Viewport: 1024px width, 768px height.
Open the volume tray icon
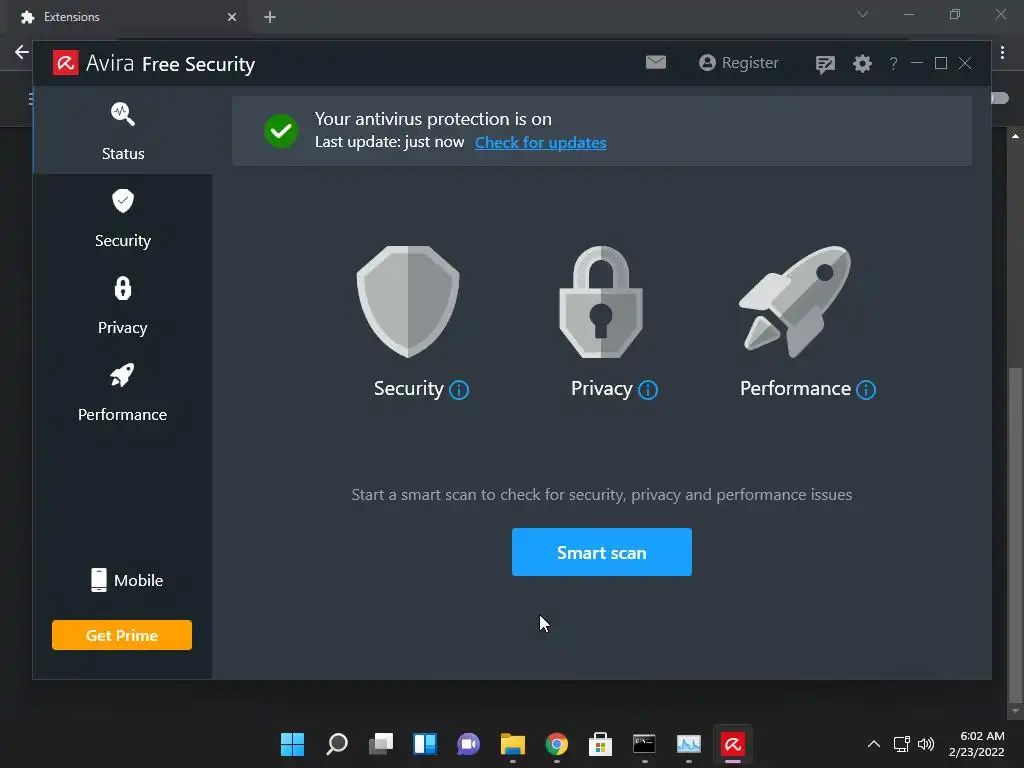925,744
